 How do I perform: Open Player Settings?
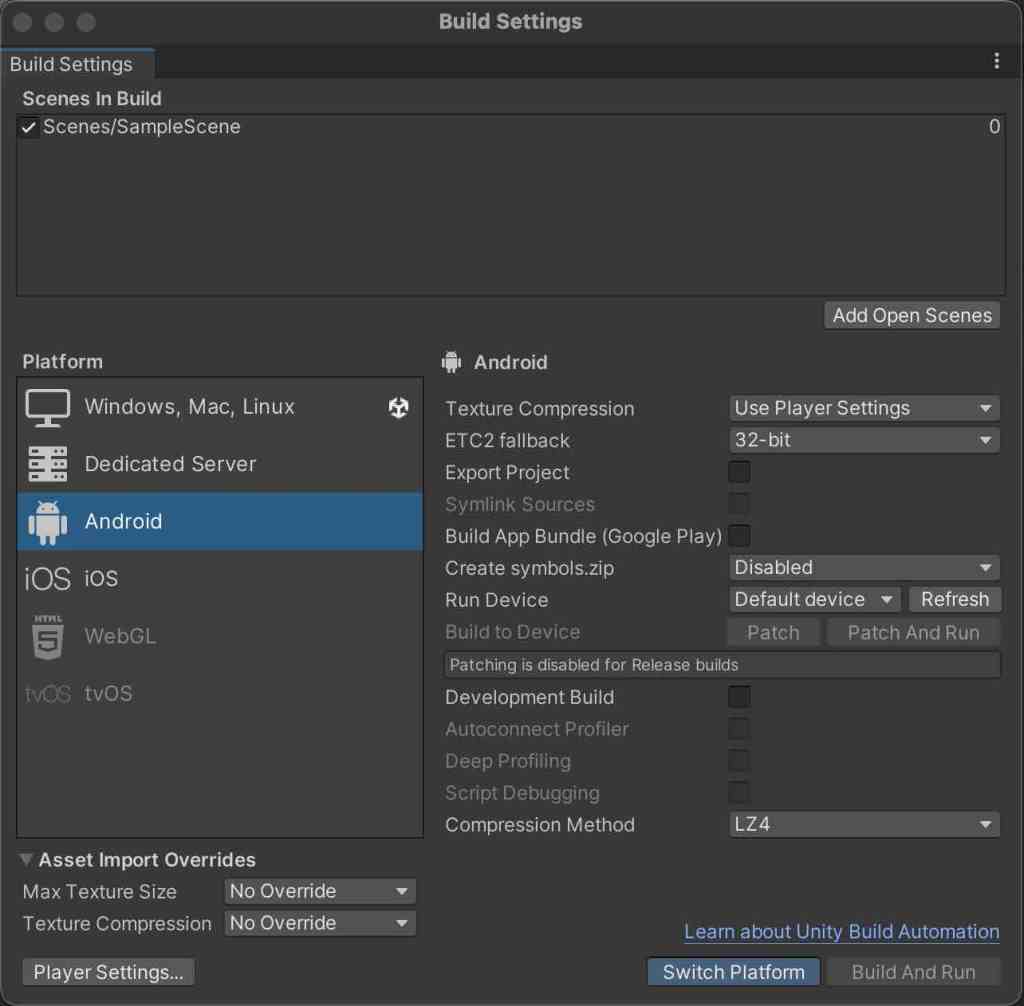pyautogui.click(x=108, y=972)
